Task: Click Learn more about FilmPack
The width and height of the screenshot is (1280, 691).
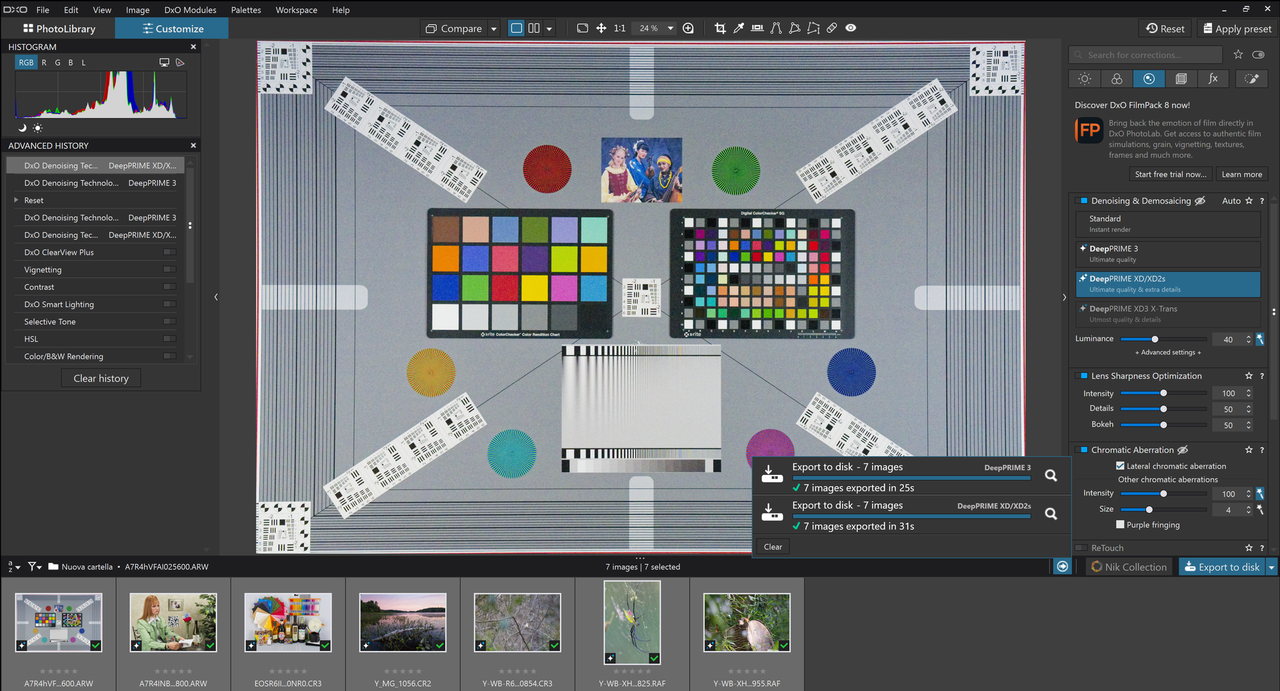Action: [1242, 174]
